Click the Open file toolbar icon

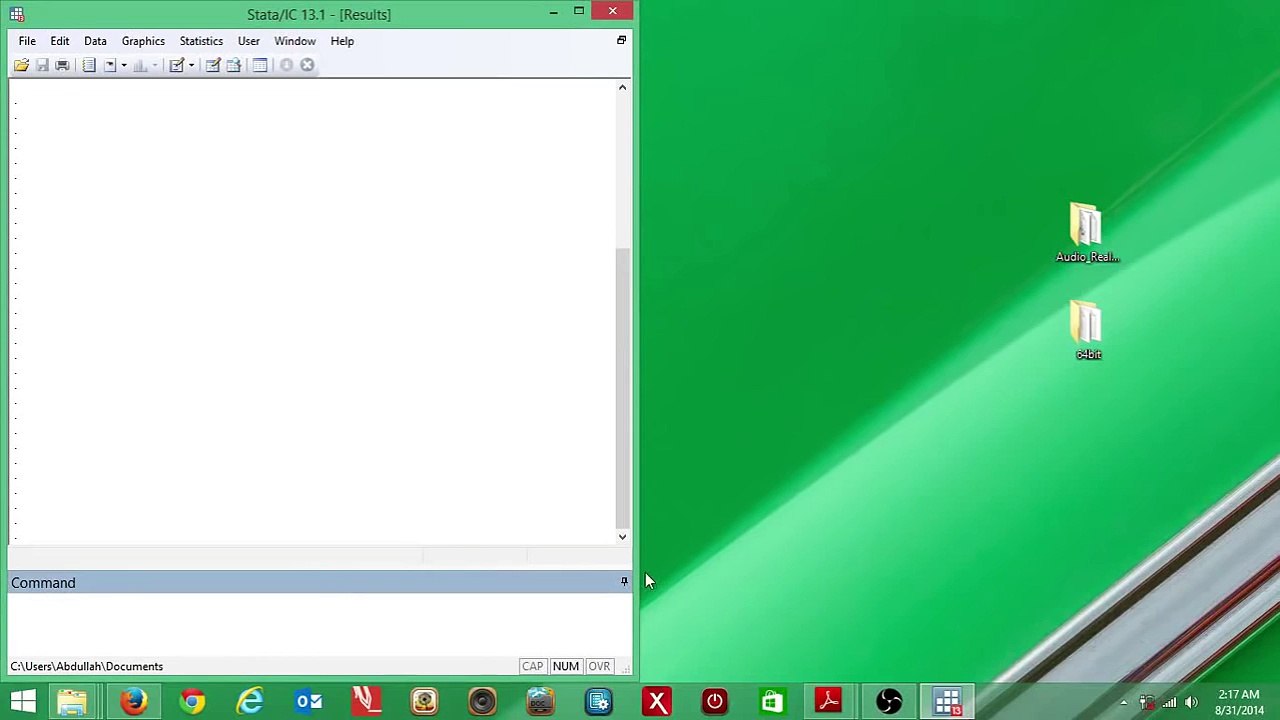tap(21, 65)
